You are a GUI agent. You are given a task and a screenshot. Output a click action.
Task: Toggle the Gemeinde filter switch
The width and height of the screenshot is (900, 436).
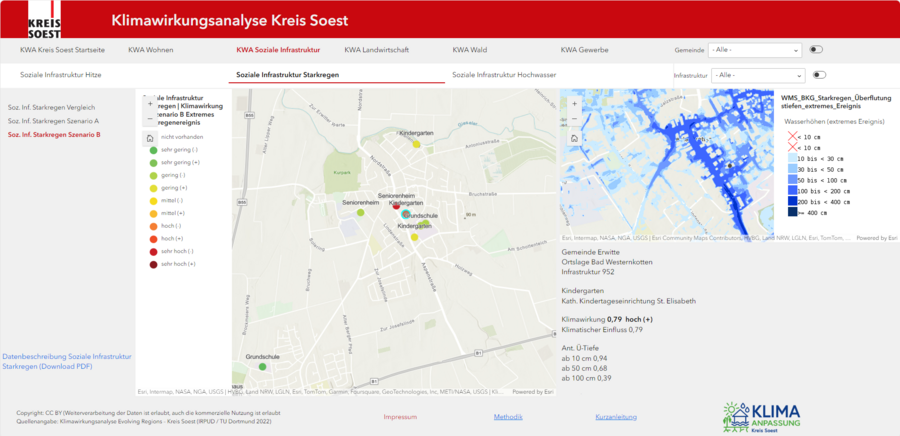point(816,49)
